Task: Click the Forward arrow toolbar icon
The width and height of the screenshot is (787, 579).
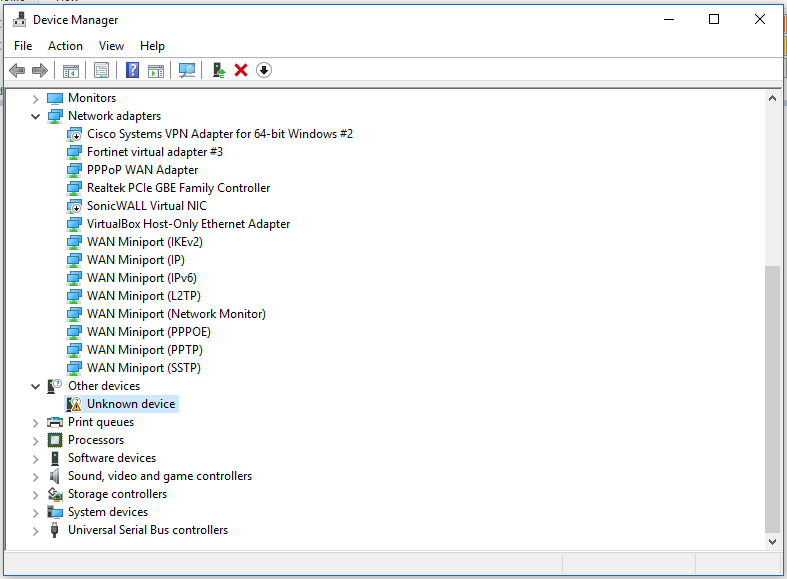Action: [40, 70]
